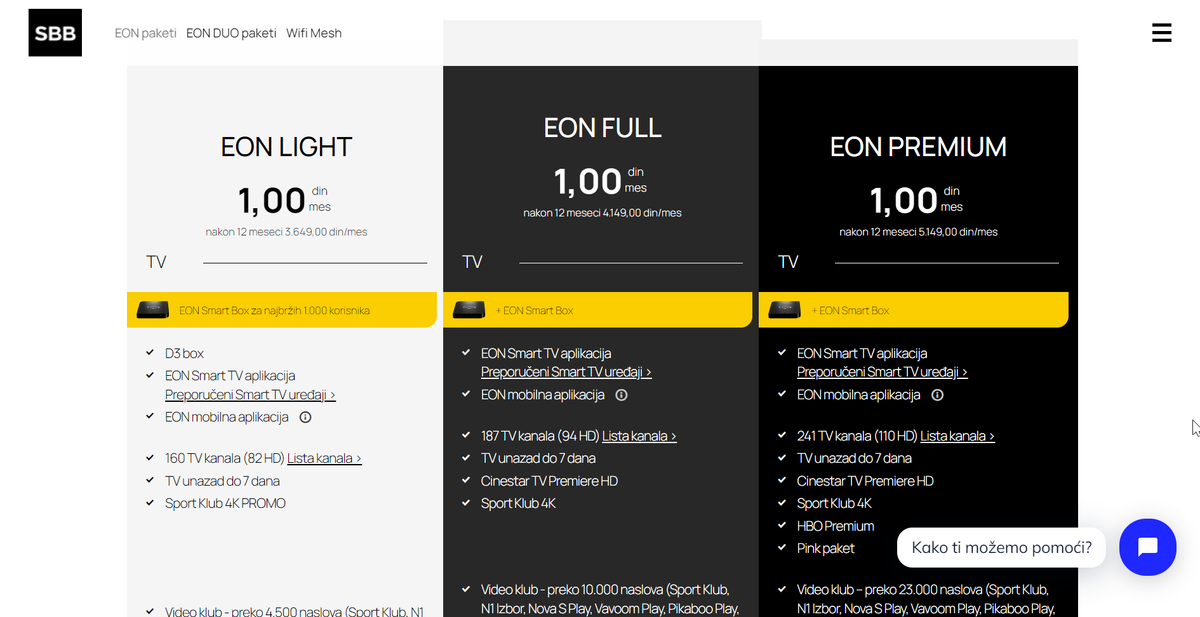Click the TV section label in EON PREMIUM
The height and width of the screenshot is (617, 1200).
click(x=788, y=262)
